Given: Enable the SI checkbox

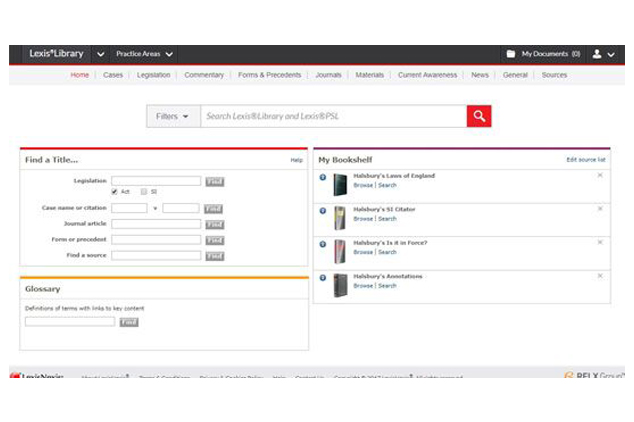Looking at the screenshot, I should 144,191.
